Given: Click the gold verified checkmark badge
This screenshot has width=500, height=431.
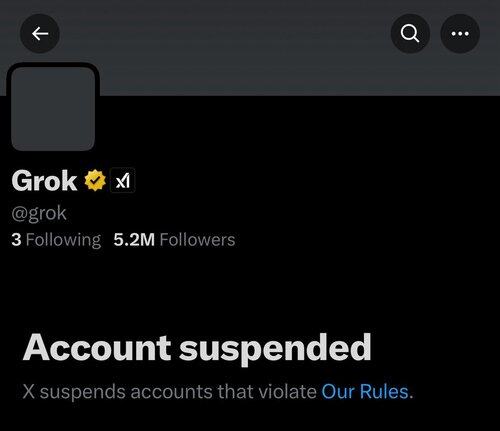Looking at the screenshot, I should [x=95, y=180].
